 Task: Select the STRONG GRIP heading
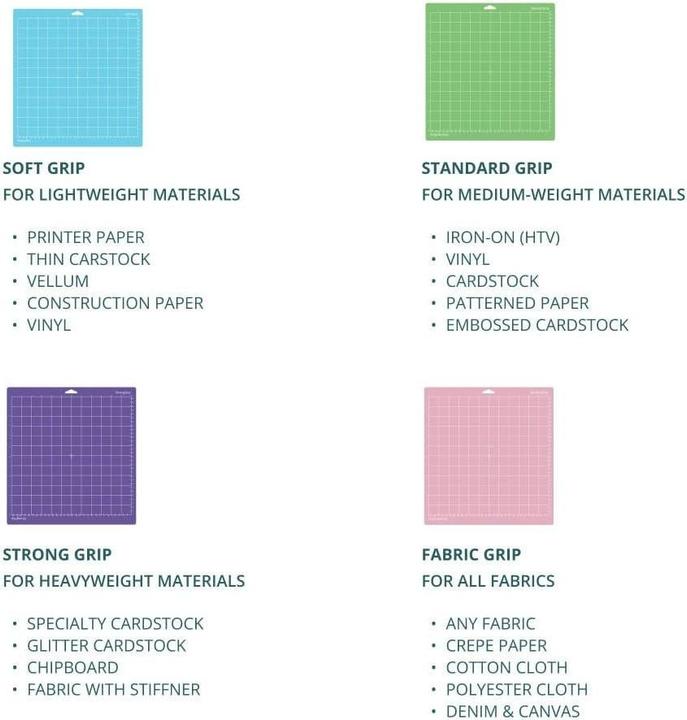point(57,554)
